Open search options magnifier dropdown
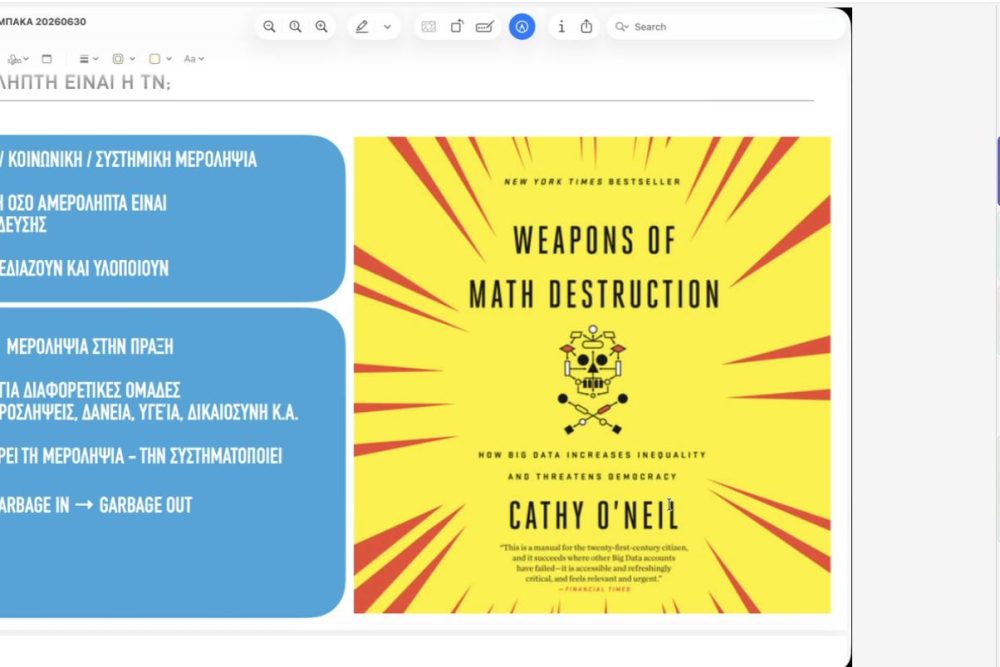This screenshot has height=667, width=1000. (621, 27)
